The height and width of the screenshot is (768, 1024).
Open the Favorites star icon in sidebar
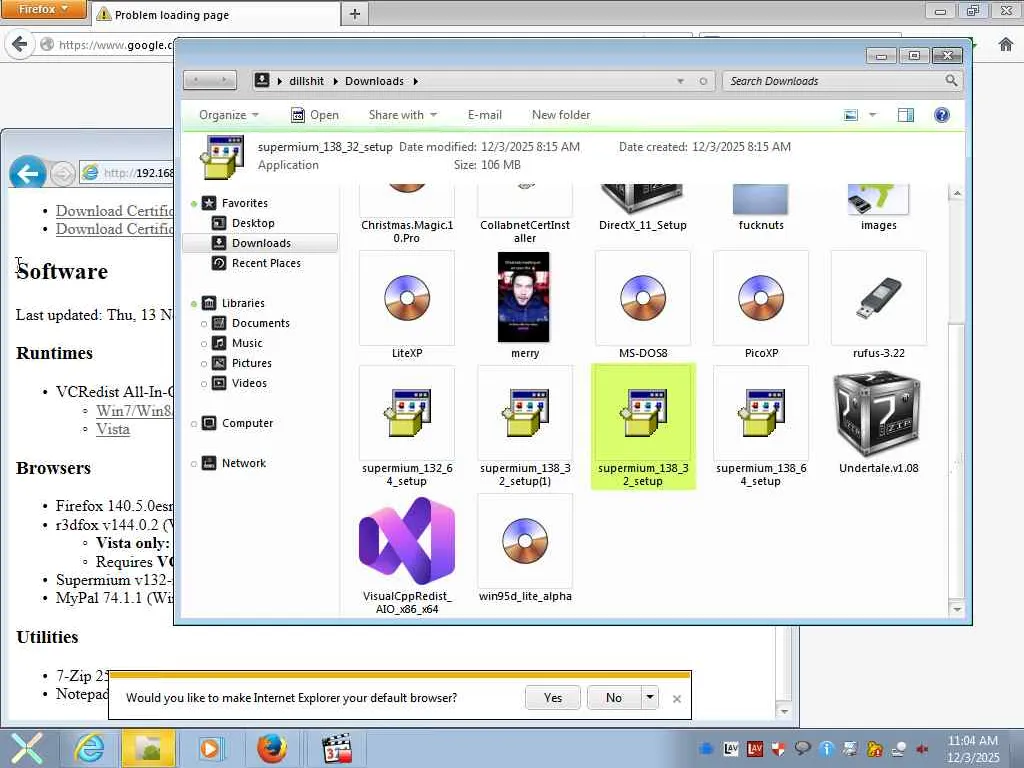(x=209, y=203)
